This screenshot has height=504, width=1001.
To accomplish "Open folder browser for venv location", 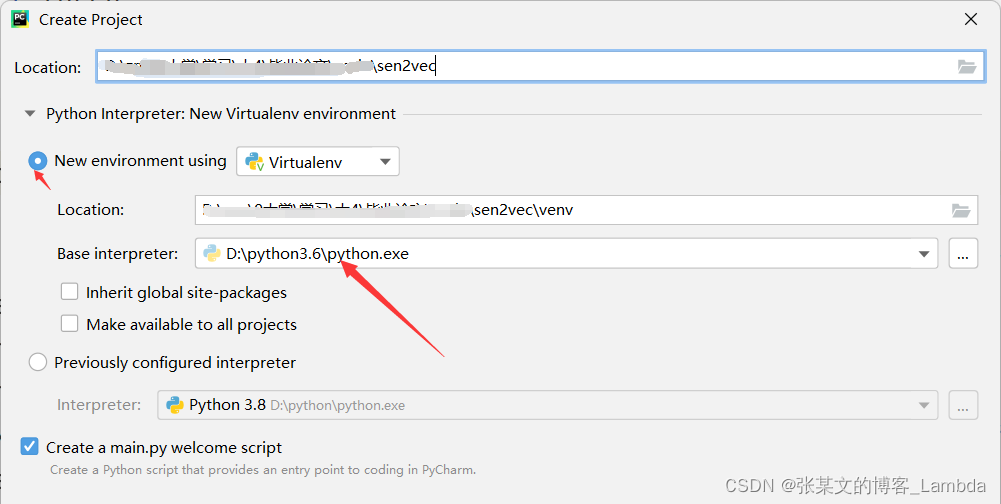I will pyautogui.click(x=961, y=210).
